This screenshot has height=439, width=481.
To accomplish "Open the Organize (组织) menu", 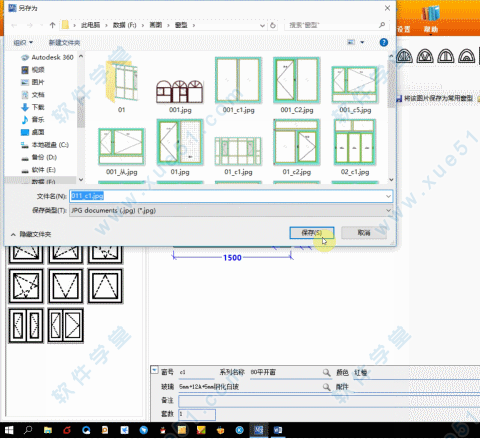I will tap(23, 43).
